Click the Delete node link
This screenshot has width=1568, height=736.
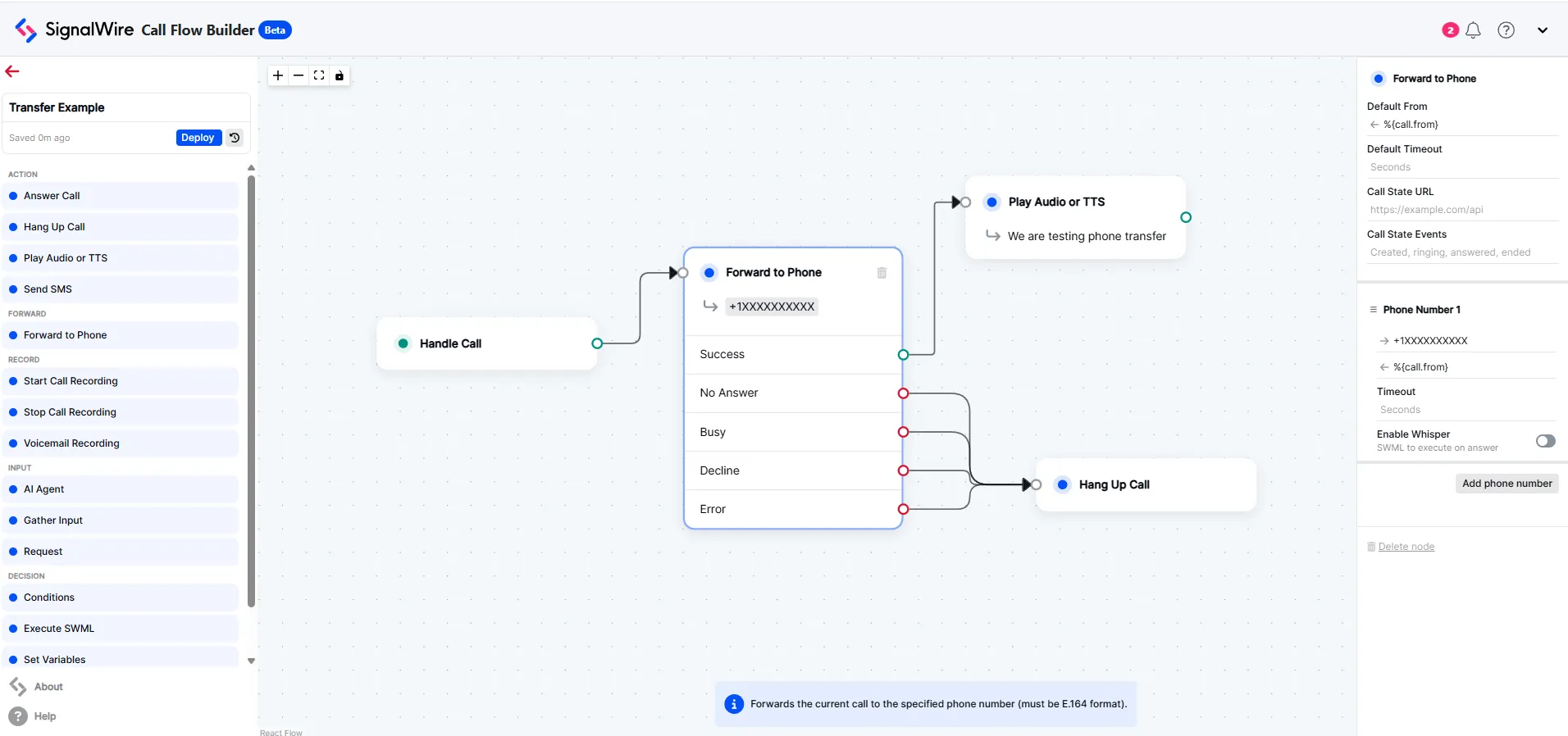1406,547
